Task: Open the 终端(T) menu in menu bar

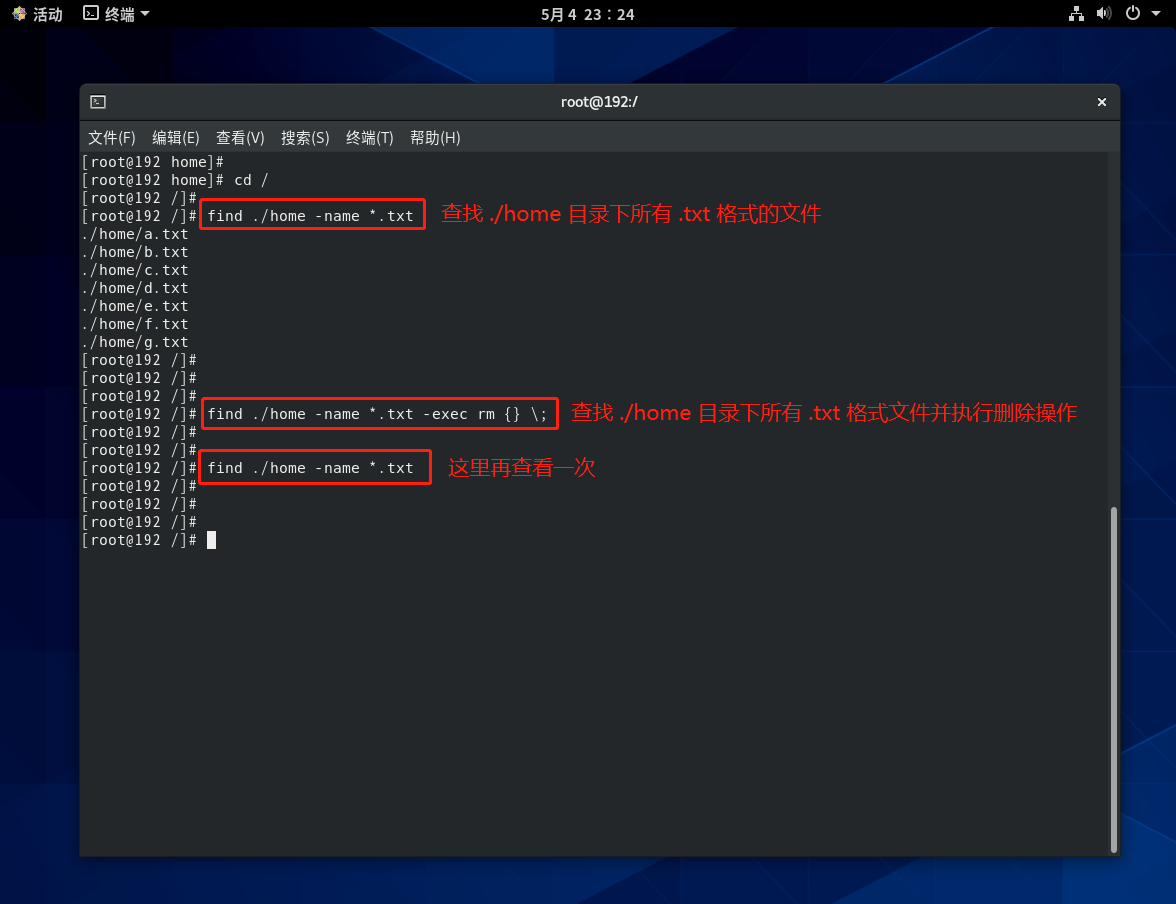Action: pyautogui.click(x=369, y=138)
